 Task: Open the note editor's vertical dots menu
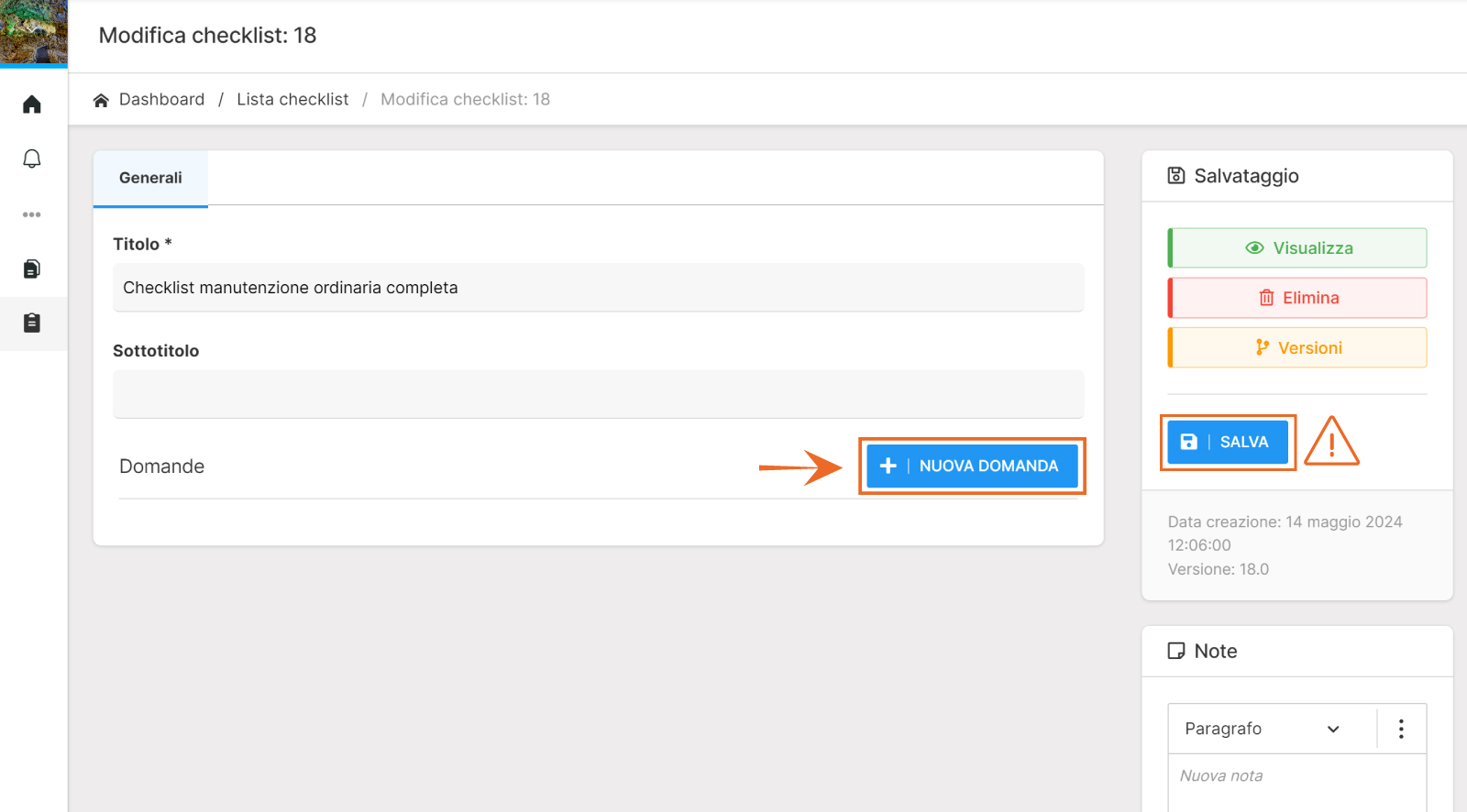[x=1400, y=729]
